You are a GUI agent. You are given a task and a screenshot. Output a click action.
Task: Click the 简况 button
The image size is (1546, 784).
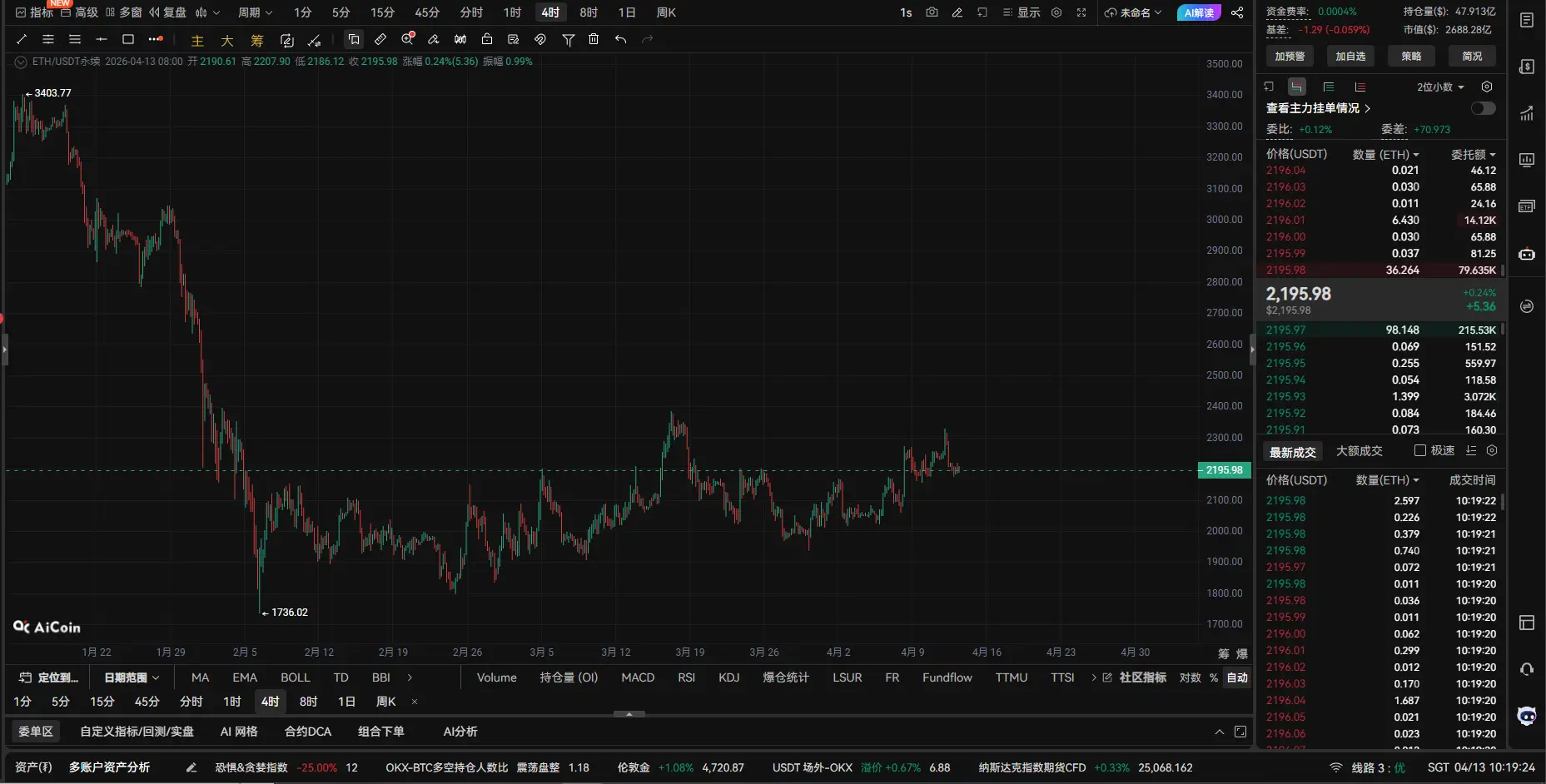point(1472,56)
